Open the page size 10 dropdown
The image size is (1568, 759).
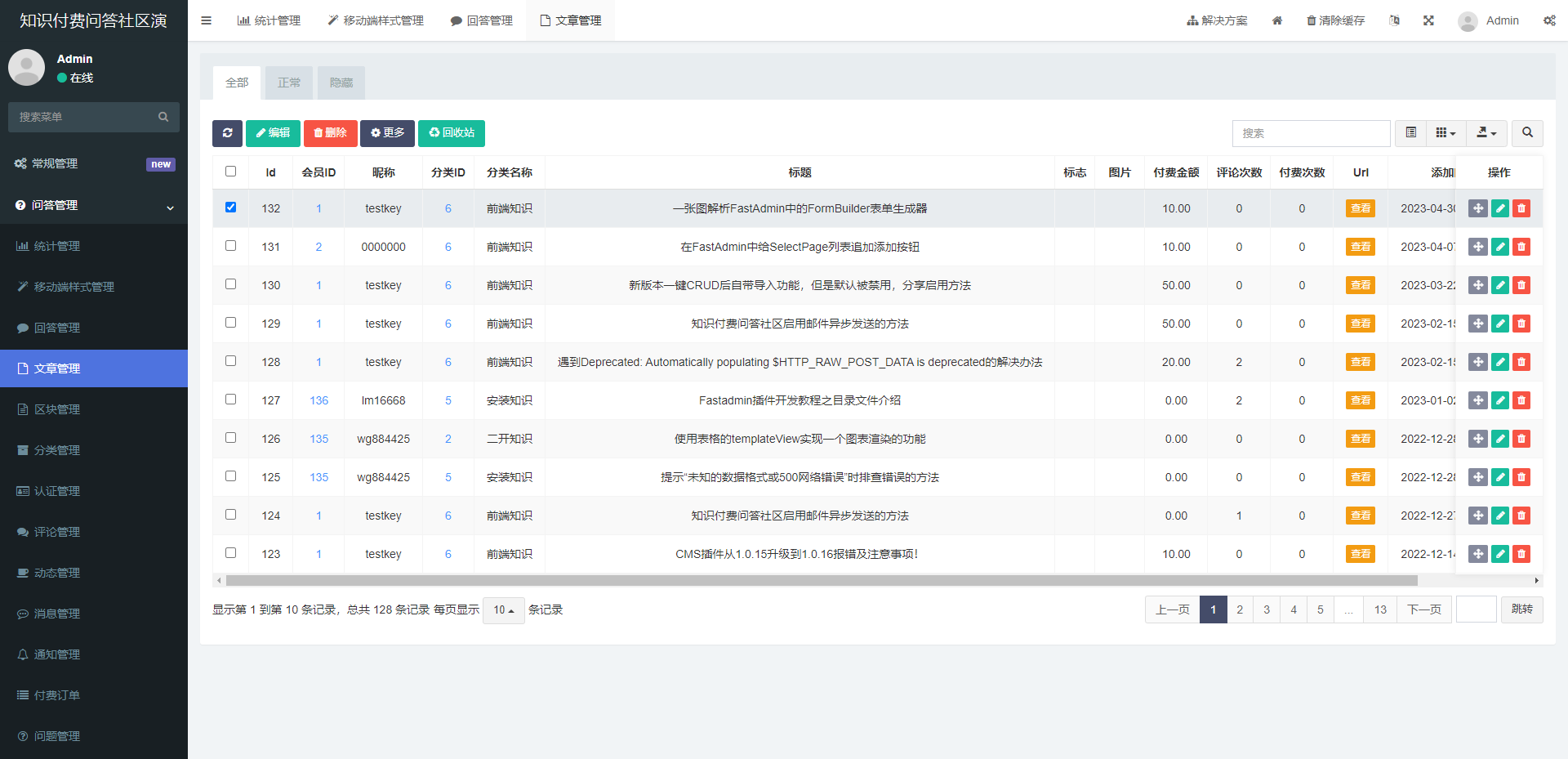503,610
